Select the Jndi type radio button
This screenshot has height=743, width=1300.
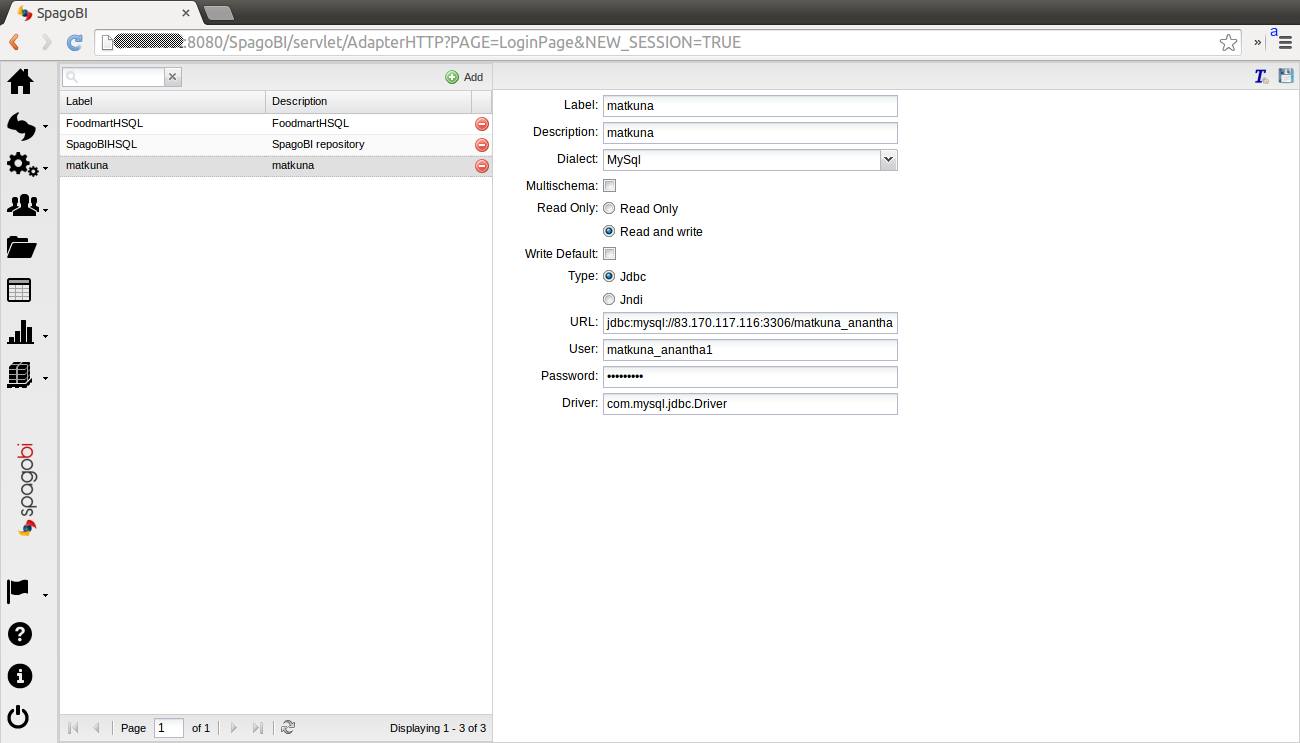click(x=610, y=299)
